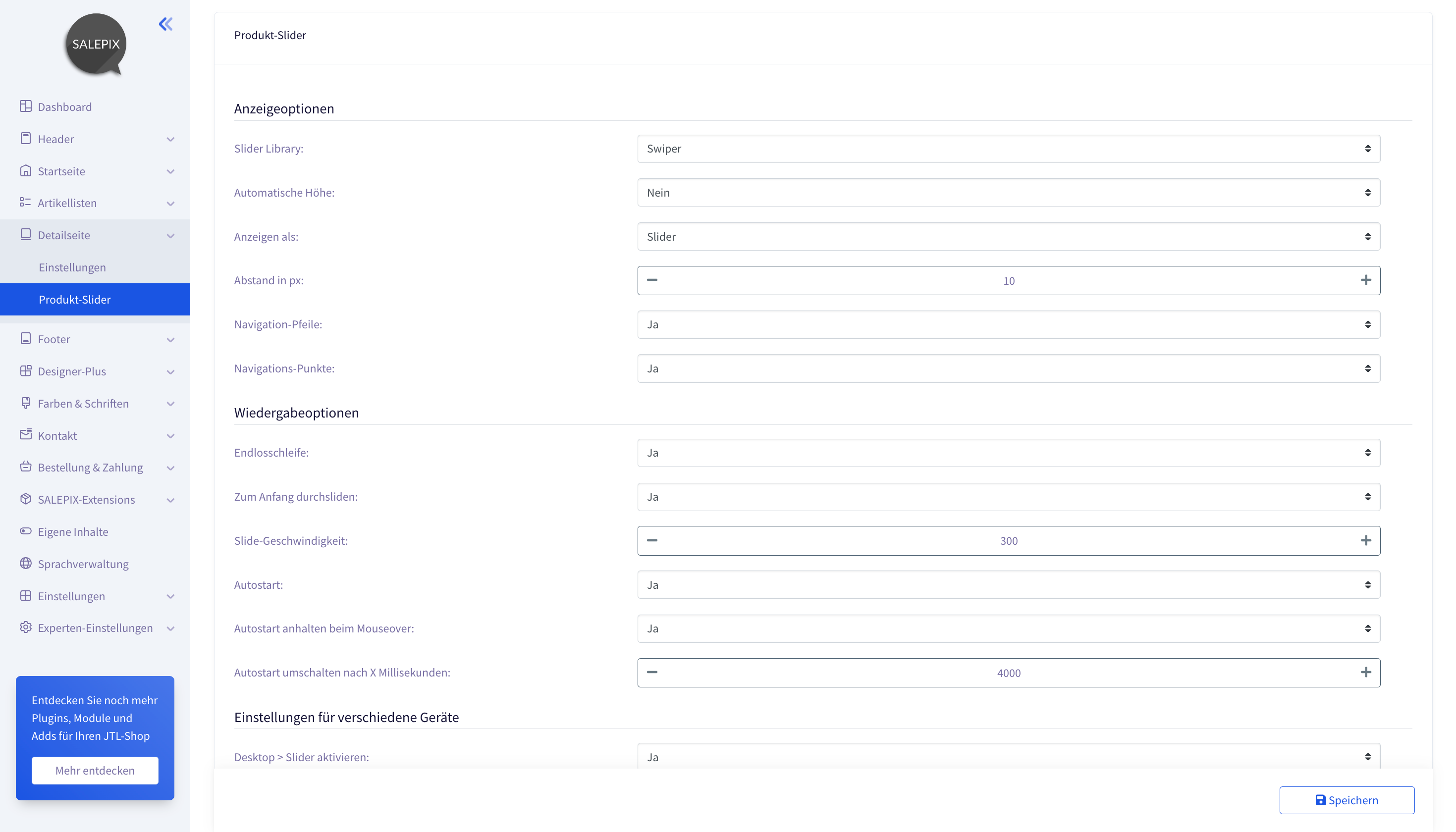
Task: Click the Wiedergabeoptionen section heading
Action: pyautogui.click(x=297, y=413)
